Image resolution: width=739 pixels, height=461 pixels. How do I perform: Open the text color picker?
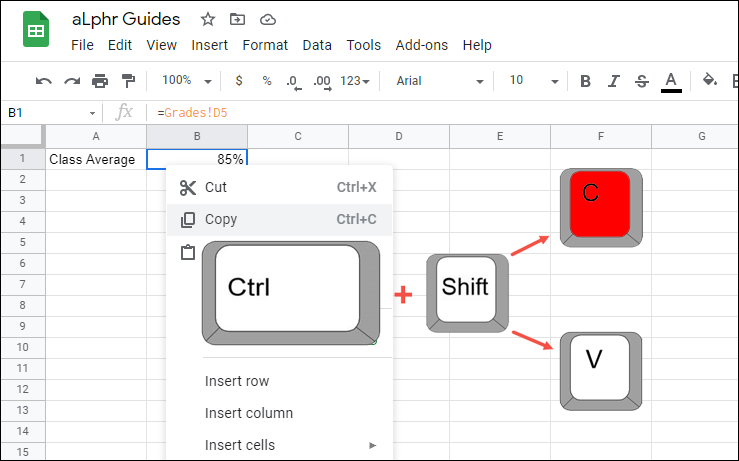click(x=671, y=81)
